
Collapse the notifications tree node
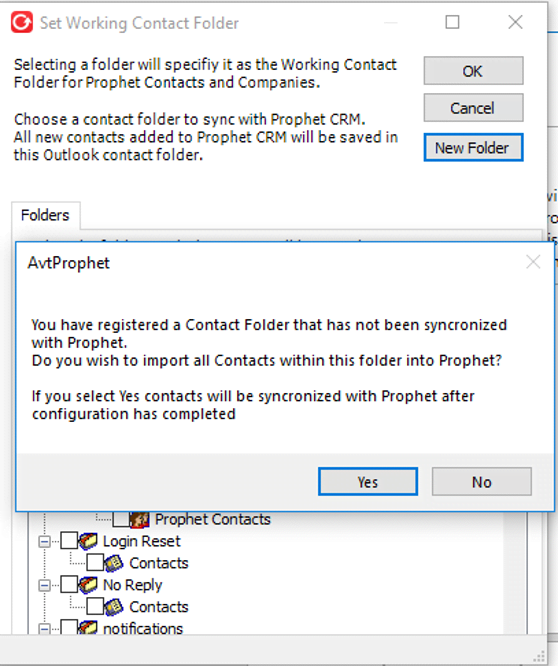44,629
